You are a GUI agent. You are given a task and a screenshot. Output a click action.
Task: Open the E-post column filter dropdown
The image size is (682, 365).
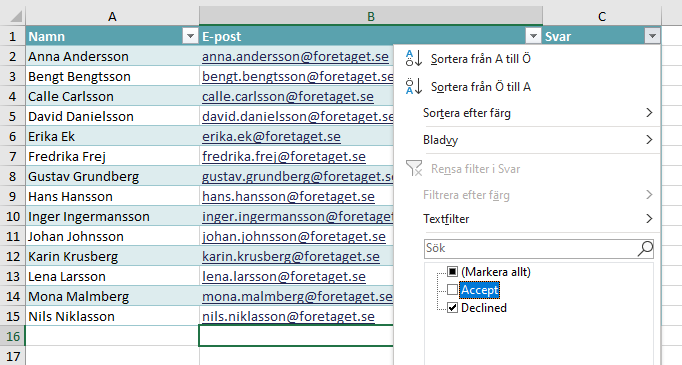pyautogui.click(x=533, y=37)
